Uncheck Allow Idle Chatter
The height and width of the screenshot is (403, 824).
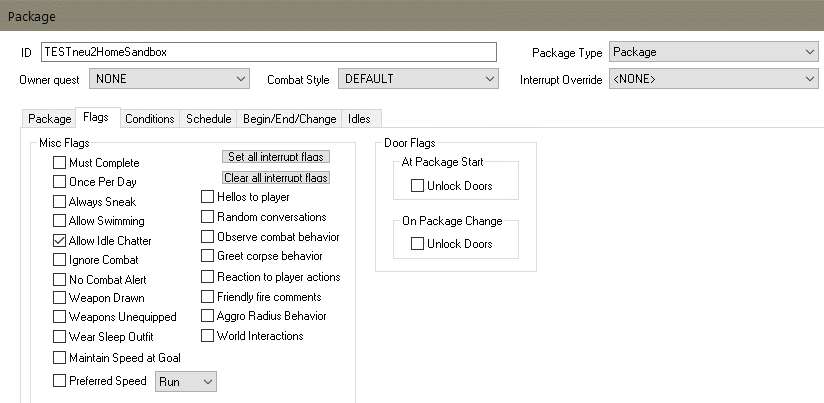click(x=60, y=240)
